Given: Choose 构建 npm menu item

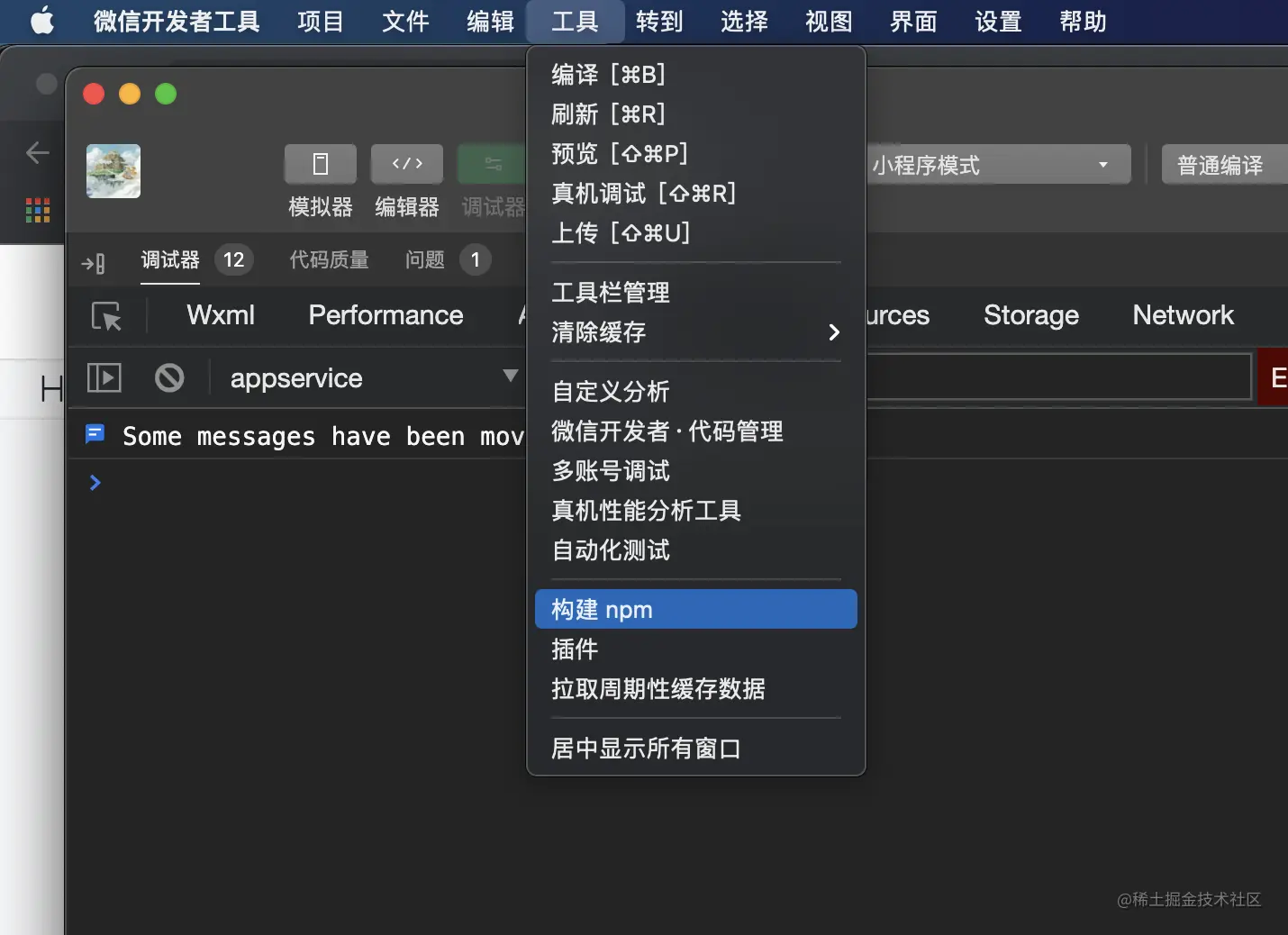Looking at the screenshot, I should tap(695, 609).
